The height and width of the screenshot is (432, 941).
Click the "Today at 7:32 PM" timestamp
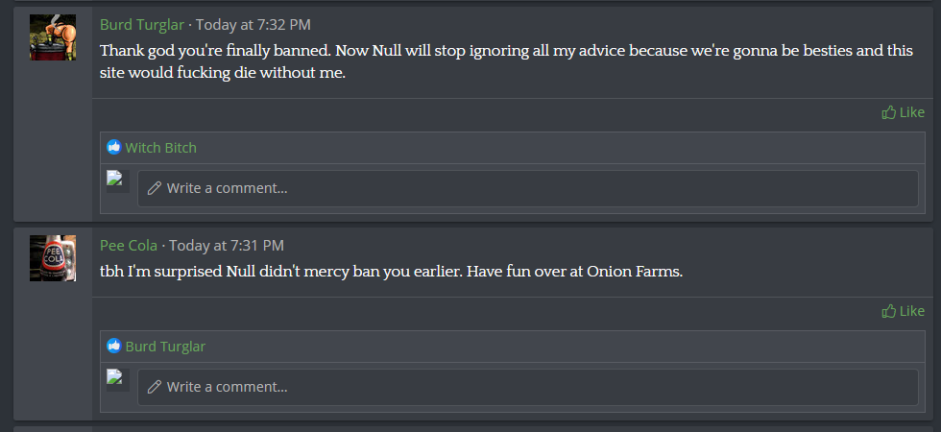pyautogui.click(x=253, y=25)
